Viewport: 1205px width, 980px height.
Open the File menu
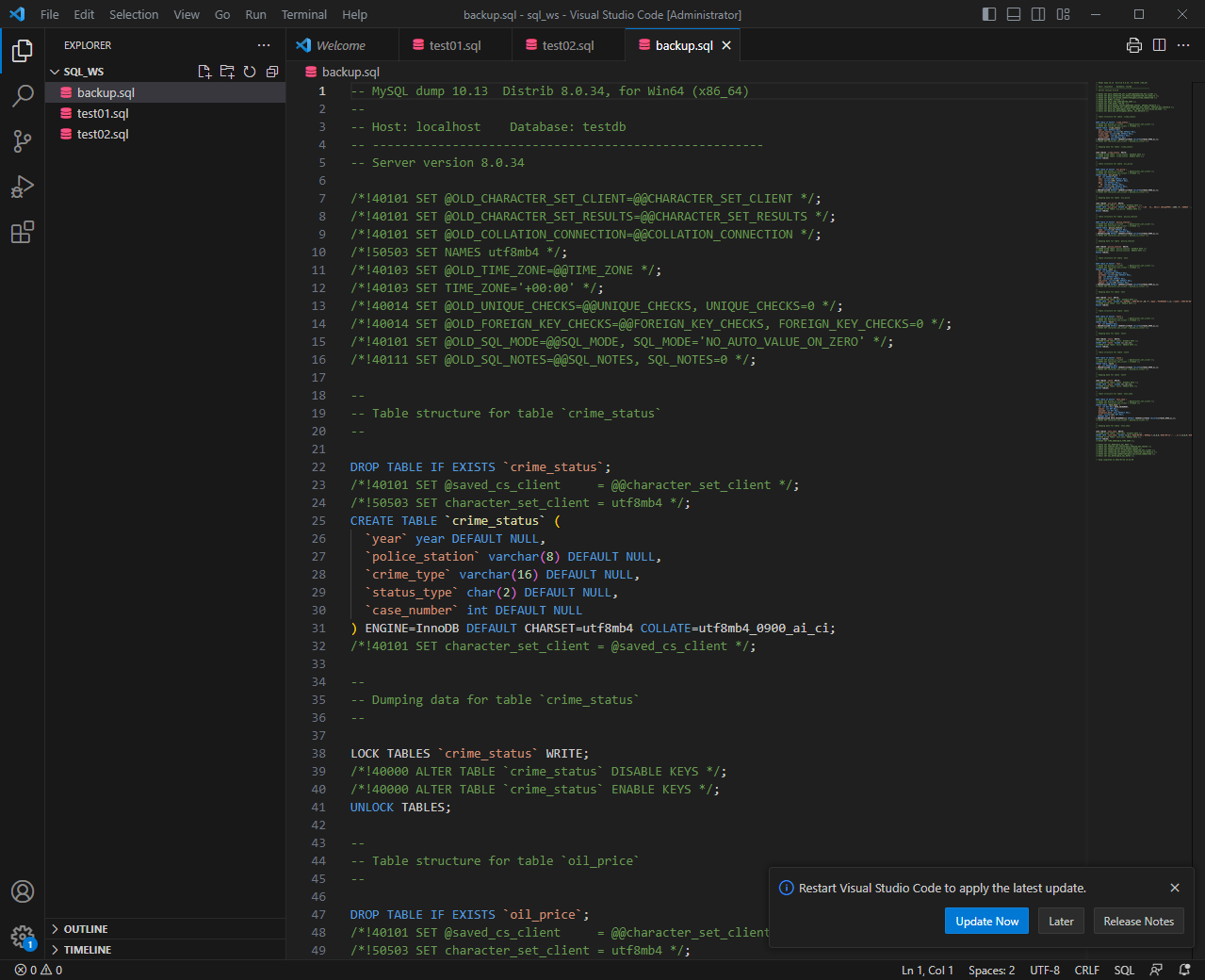click(x=50, y=14)
